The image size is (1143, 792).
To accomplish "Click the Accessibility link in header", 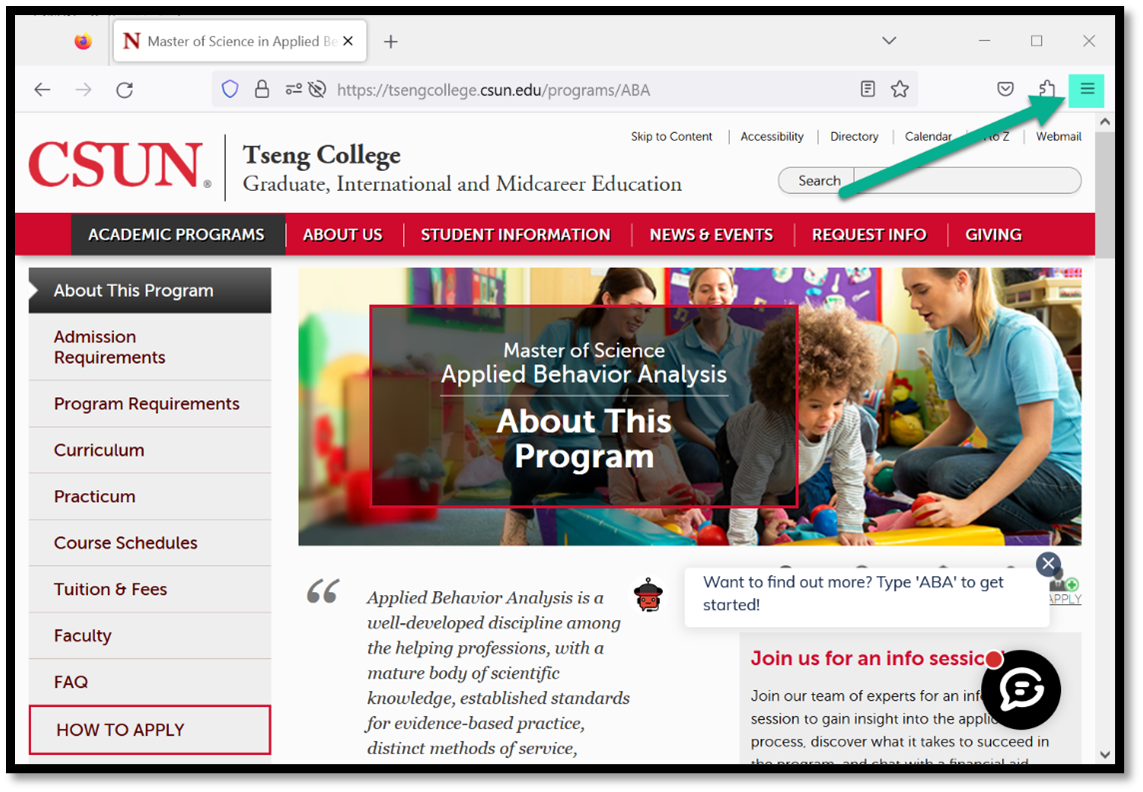I will click(771, 137).
